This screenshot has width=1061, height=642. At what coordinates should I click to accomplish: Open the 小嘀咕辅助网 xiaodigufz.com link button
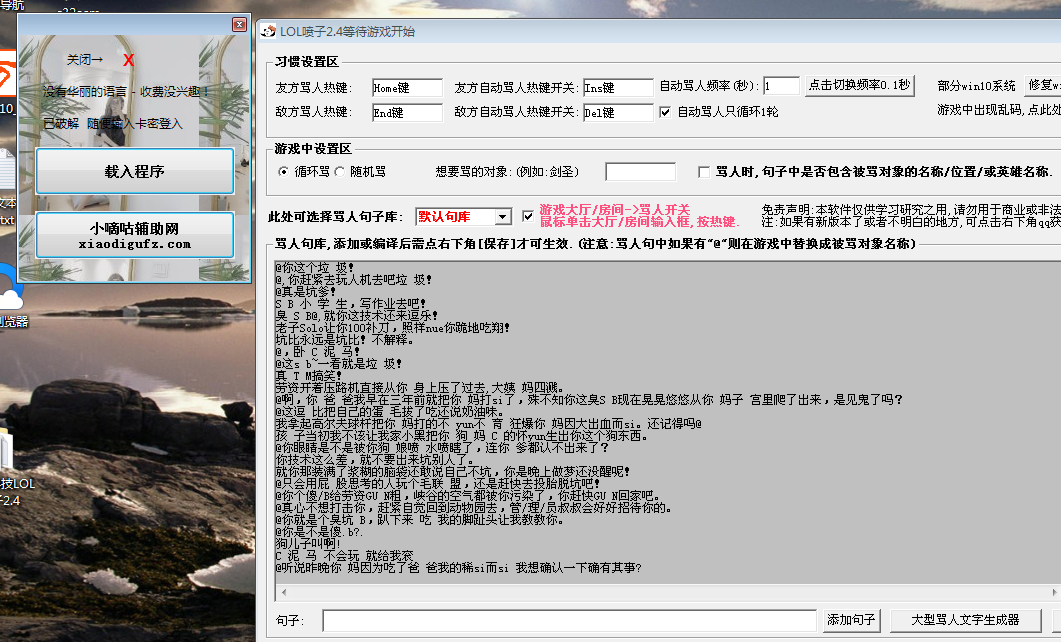pyautogui.click(x=135, y=235)
